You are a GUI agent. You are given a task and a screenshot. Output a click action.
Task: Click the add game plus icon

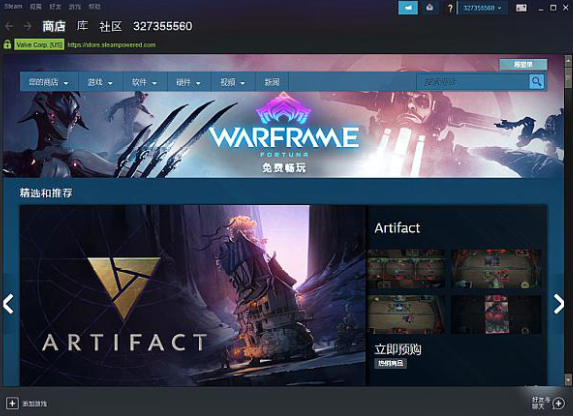(12, 403)
